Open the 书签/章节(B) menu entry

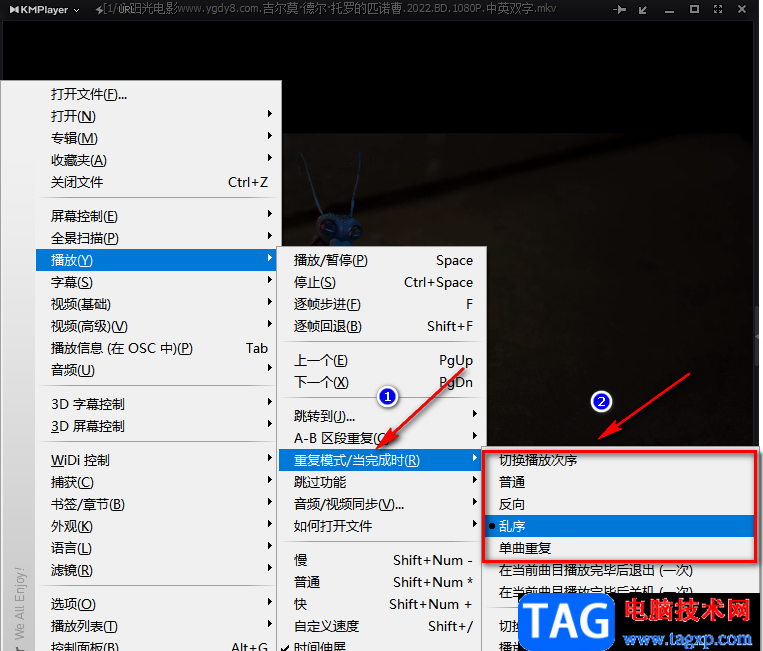[x=156, y=504]
